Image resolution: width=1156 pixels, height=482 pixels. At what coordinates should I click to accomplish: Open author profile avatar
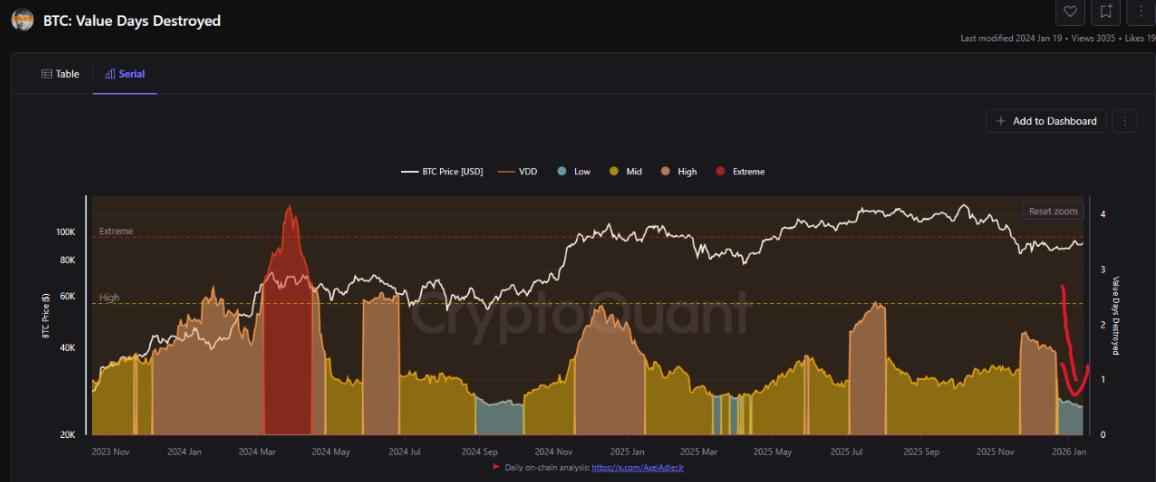[22, 20]
